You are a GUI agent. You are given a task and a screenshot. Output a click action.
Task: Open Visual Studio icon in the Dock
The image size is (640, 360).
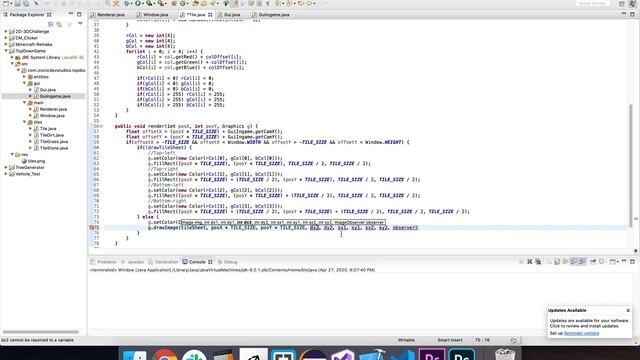tap(343, 355)
